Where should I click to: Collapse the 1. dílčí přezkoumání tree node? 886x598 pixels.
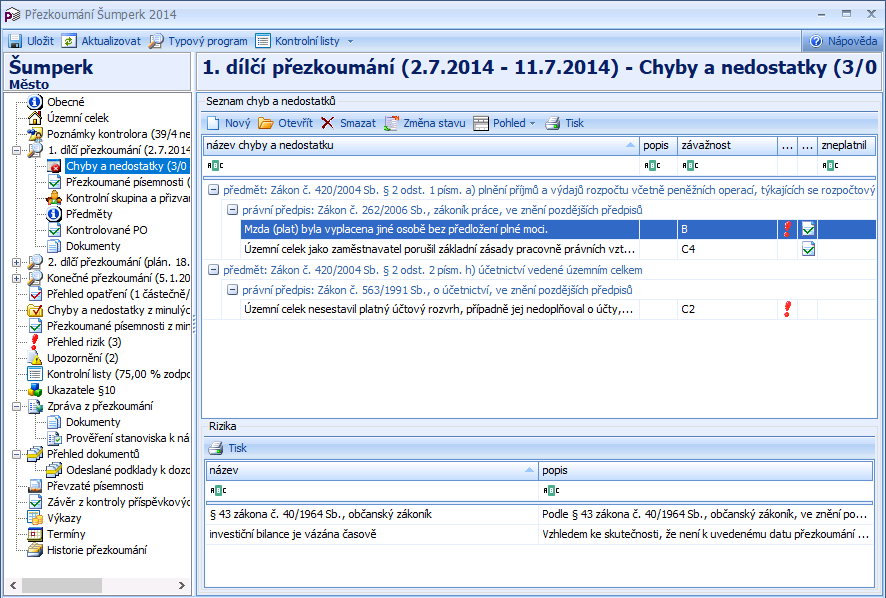[16, 150]
